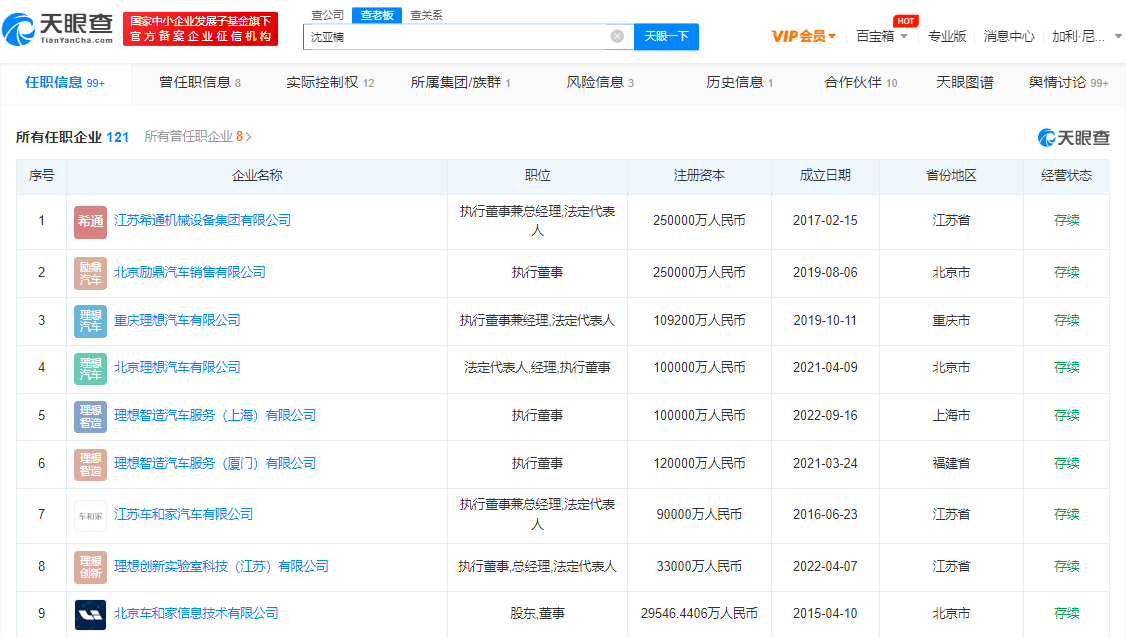Select the 查老板 search tab

point(377,14)
